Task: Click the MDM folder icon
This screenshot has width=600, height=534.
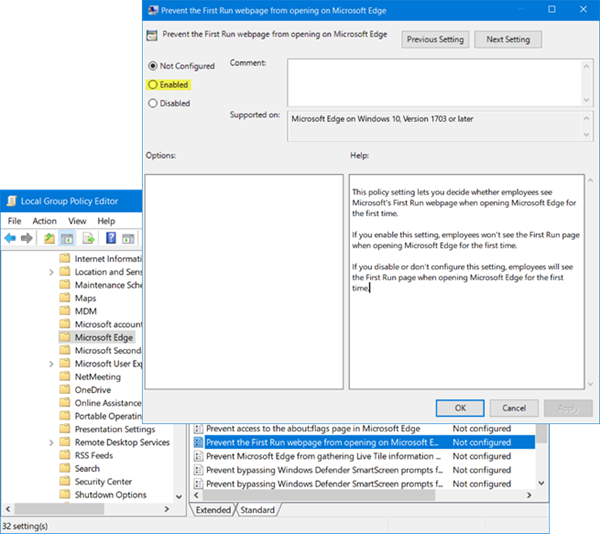Action: pos(65,311)
